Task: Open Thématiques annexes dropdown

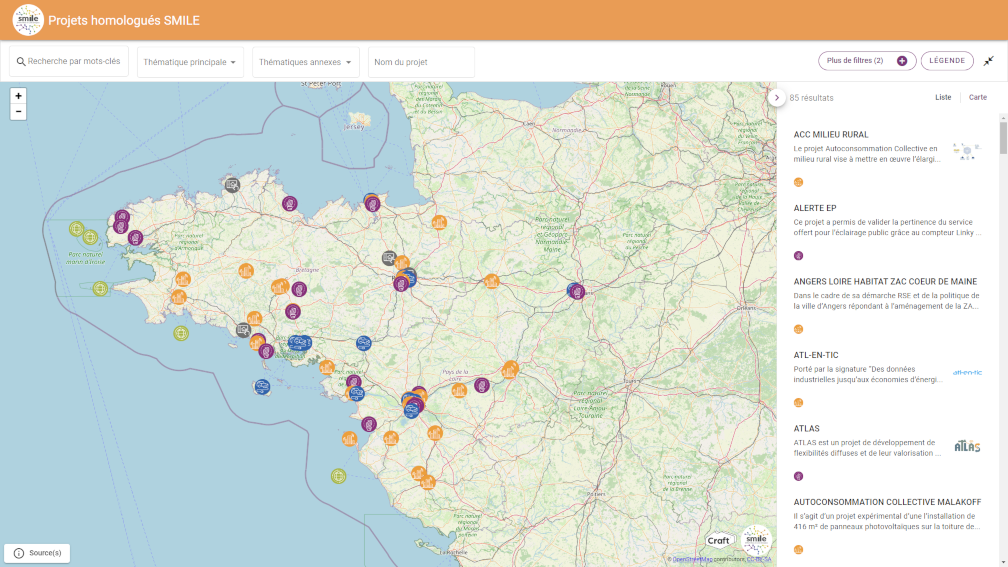Action: point(305,62)
